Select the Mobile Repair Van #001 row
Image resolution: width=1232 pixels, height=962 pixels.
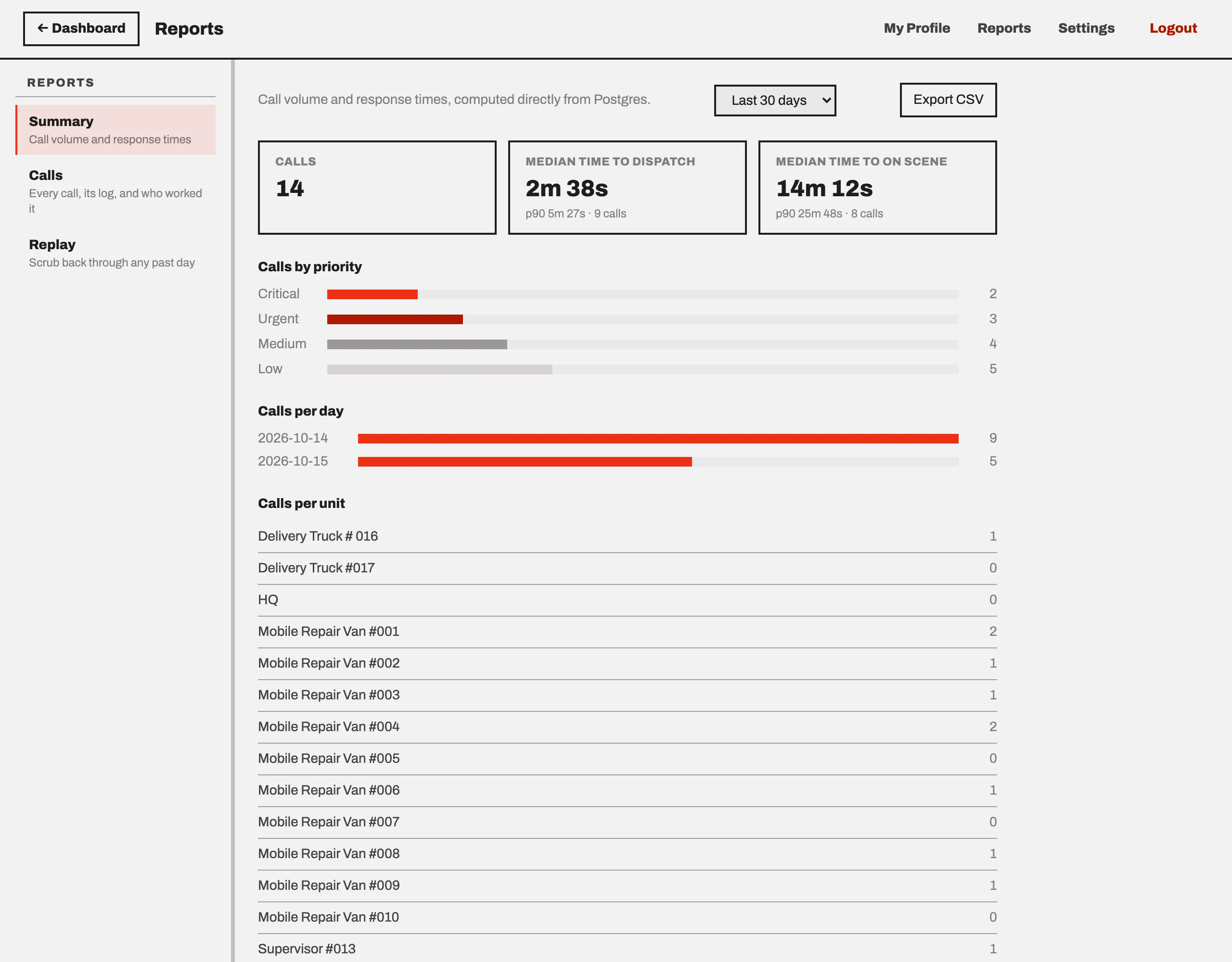[x=627, y=632]
